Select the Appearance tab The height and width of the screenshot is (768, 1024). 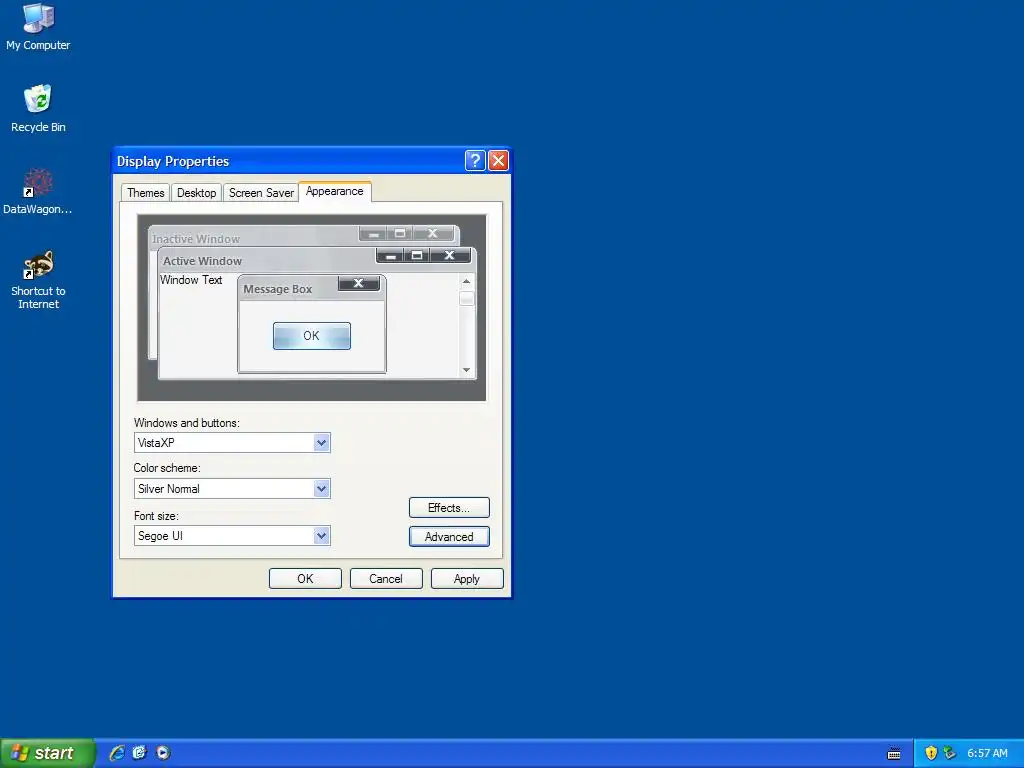(x=335, y=191)
